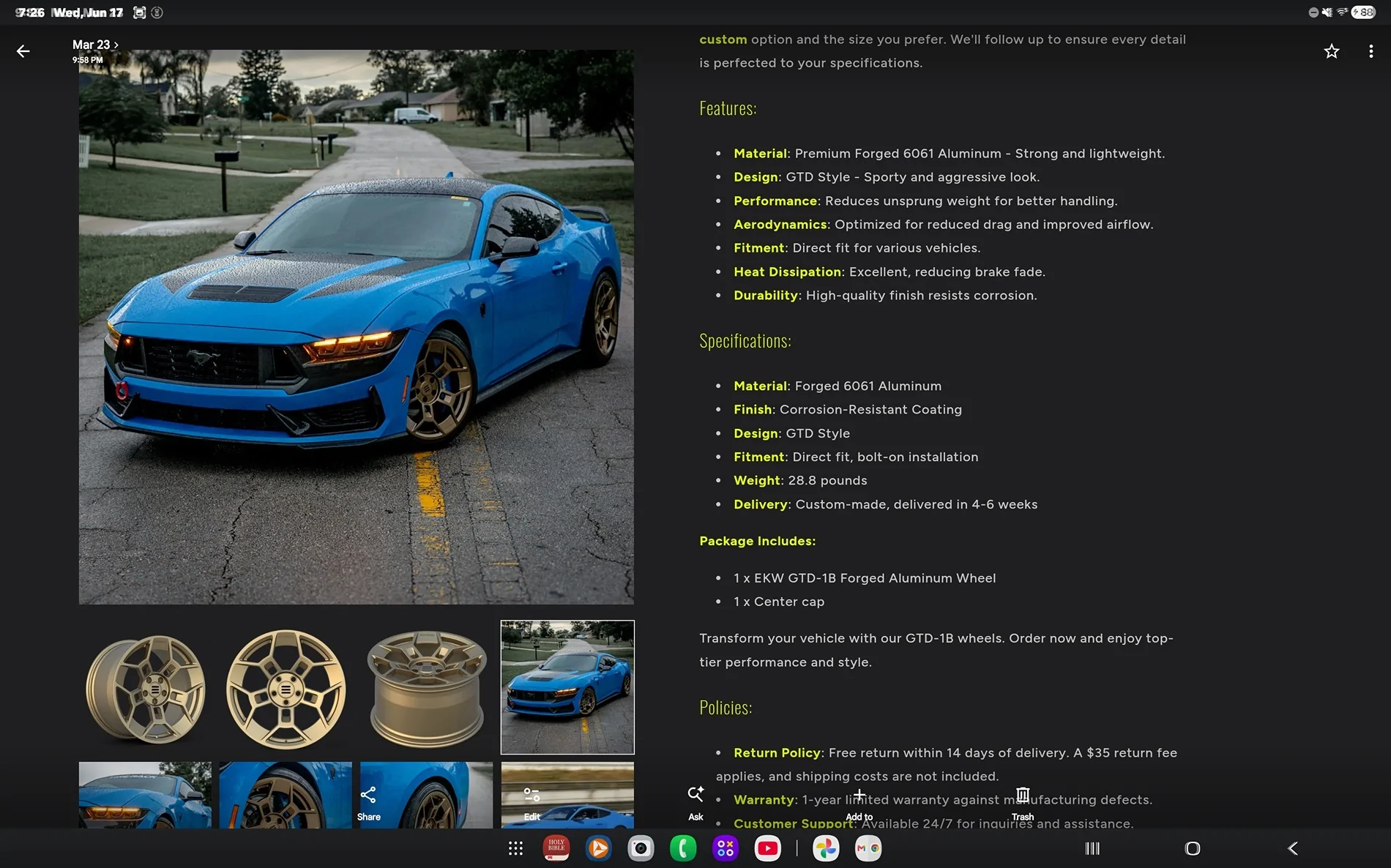Go back with the top-left arrow
1391x868 pixels.
click(23, 51)
